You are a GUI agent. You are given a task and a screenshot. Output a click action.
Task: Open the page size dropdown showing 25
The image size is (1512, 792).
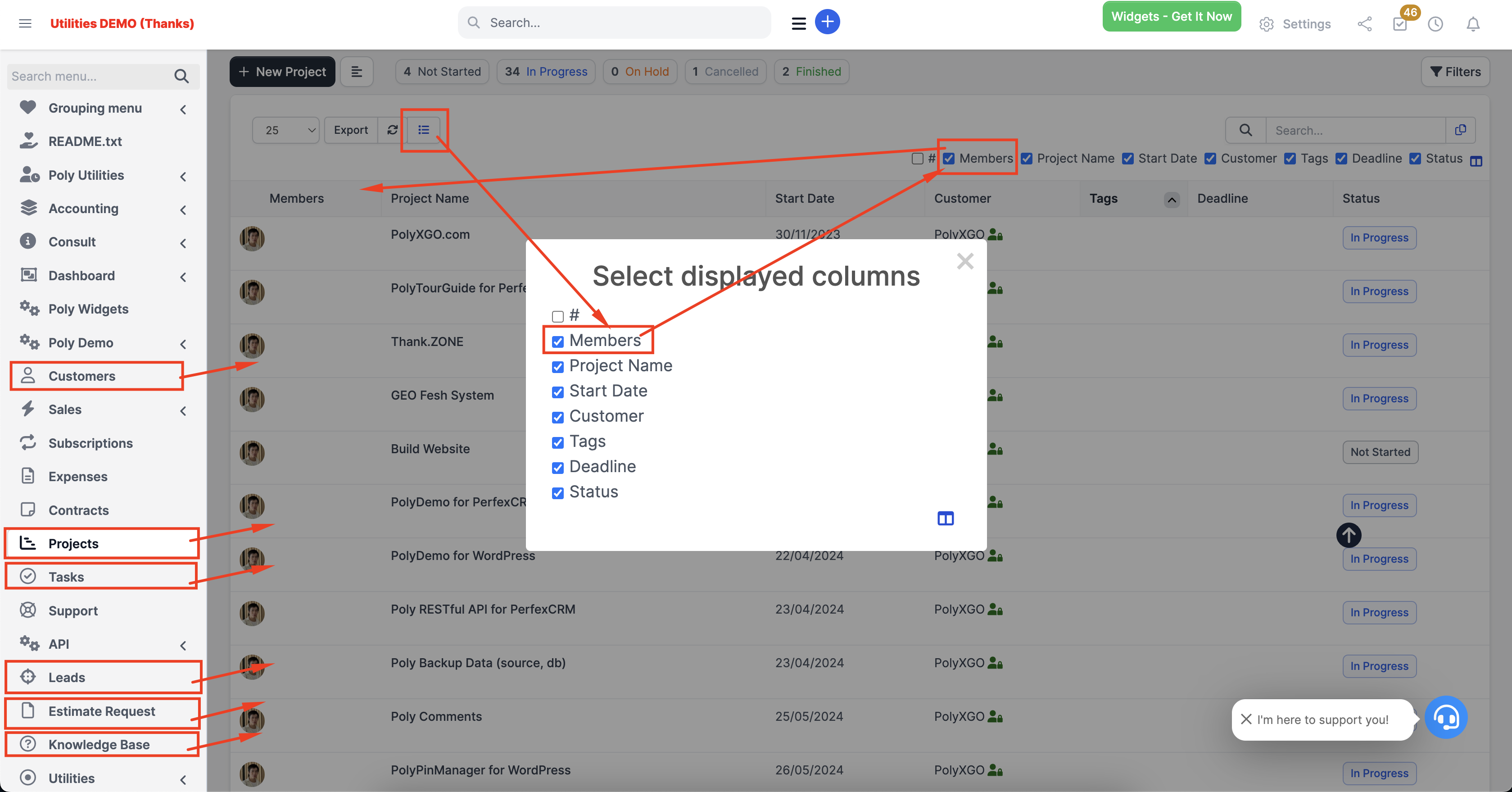[286, 130]
